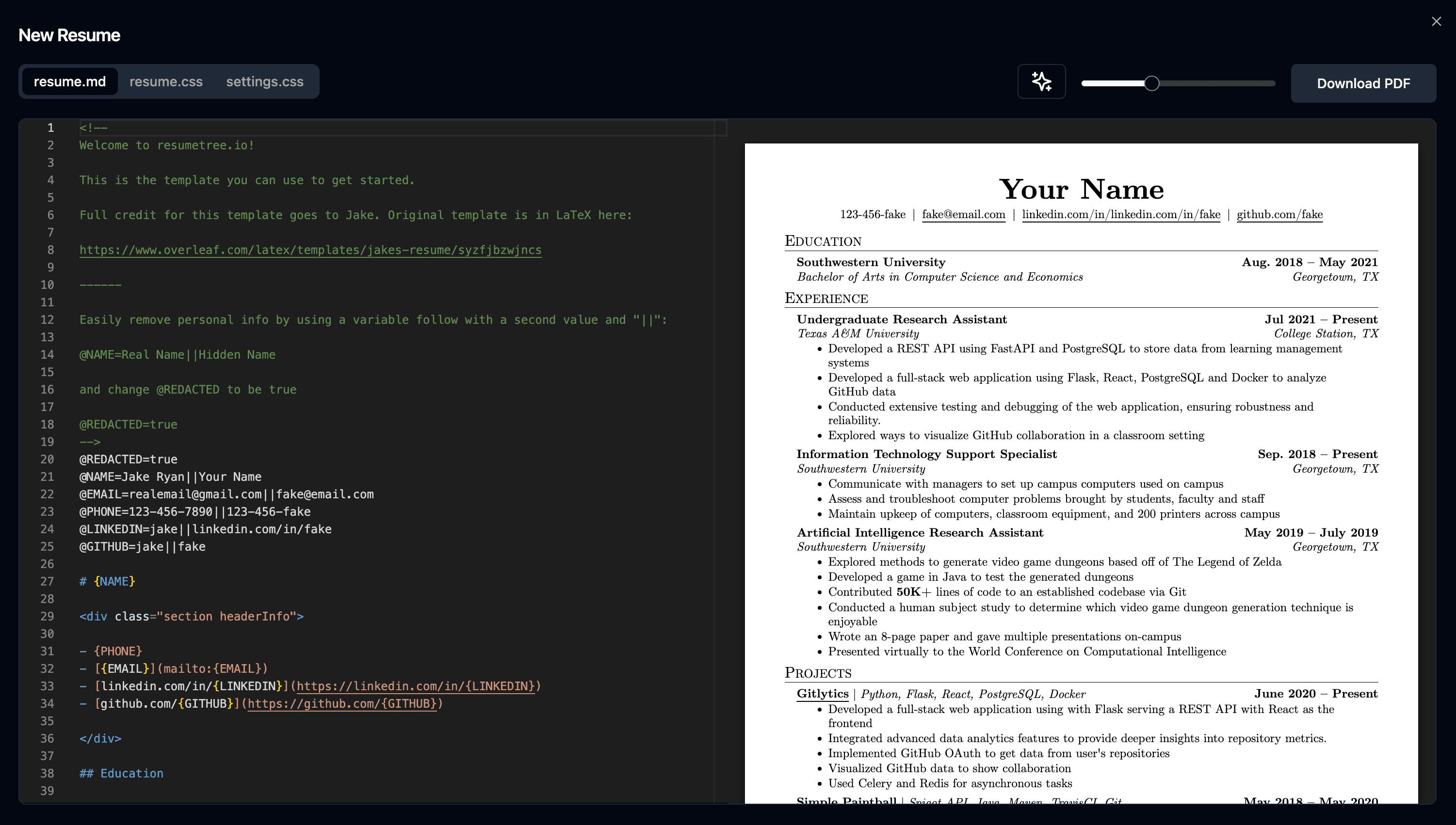Click line number 27 in the gutter
The height and width of the screenshot is (825, 1456).
click(x=47, y=581)
